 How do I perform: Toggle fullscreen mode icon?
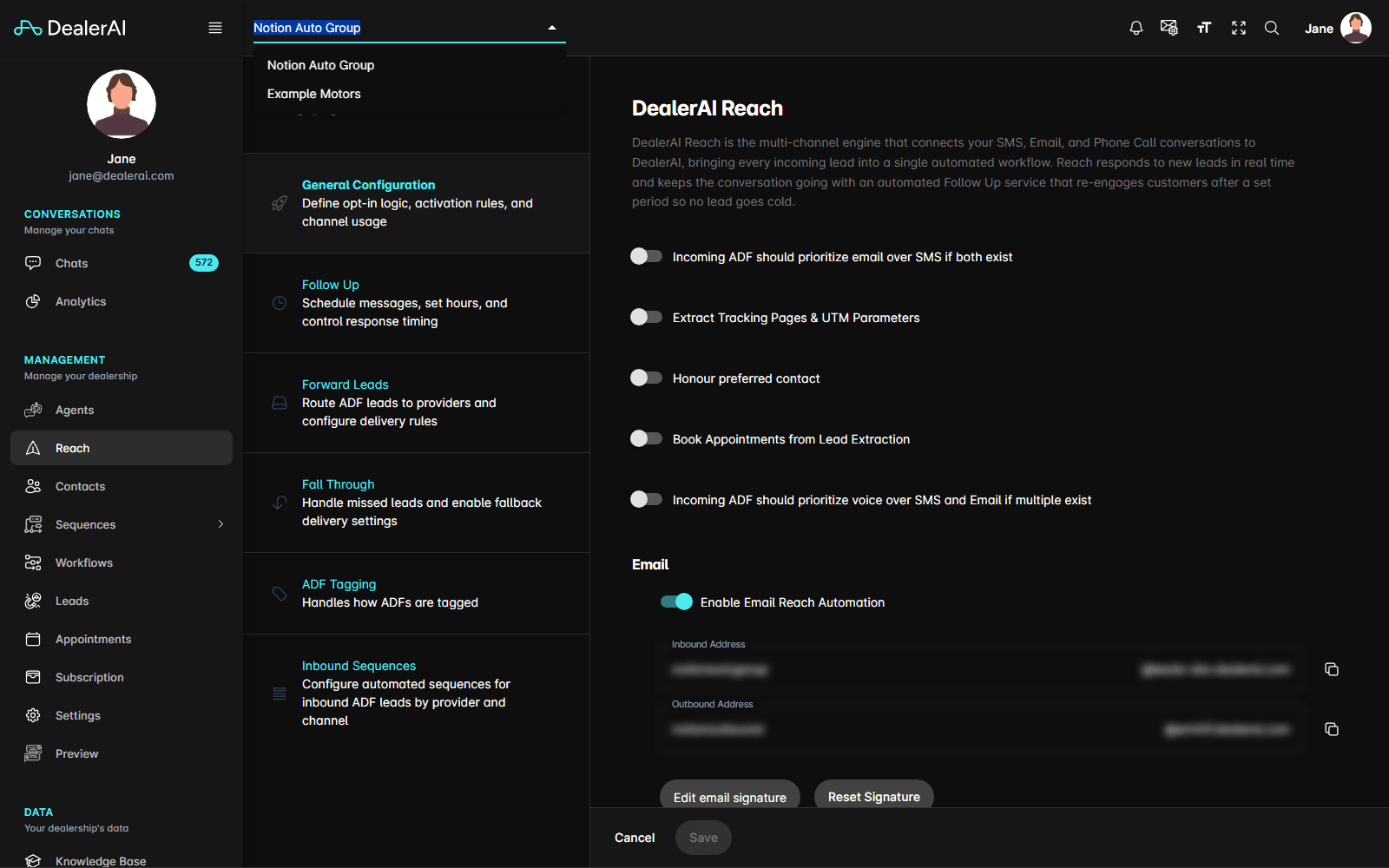(1239, 28)
